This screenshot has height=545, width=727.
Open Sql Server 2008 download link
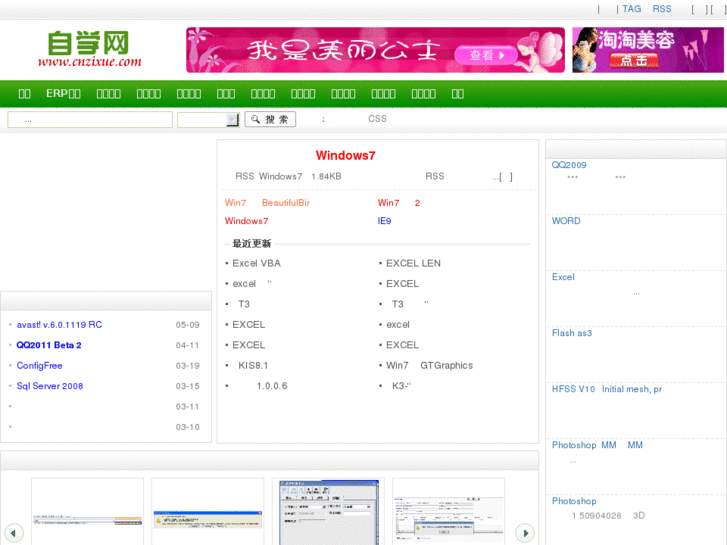[x=50, y=386]
